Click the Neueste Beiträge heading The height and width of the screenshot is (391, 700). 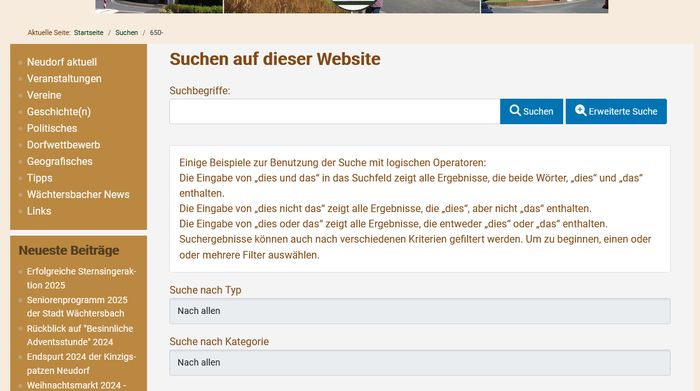69,250
